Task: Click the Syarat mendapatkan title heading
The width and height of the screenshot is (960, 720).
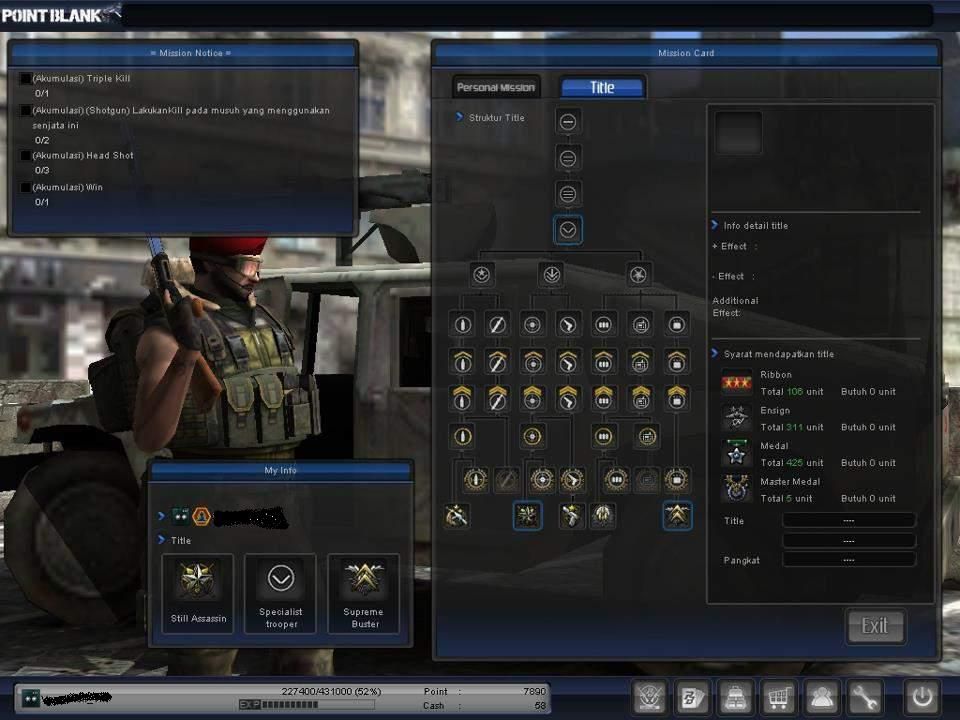Action: tap(773, 354)
